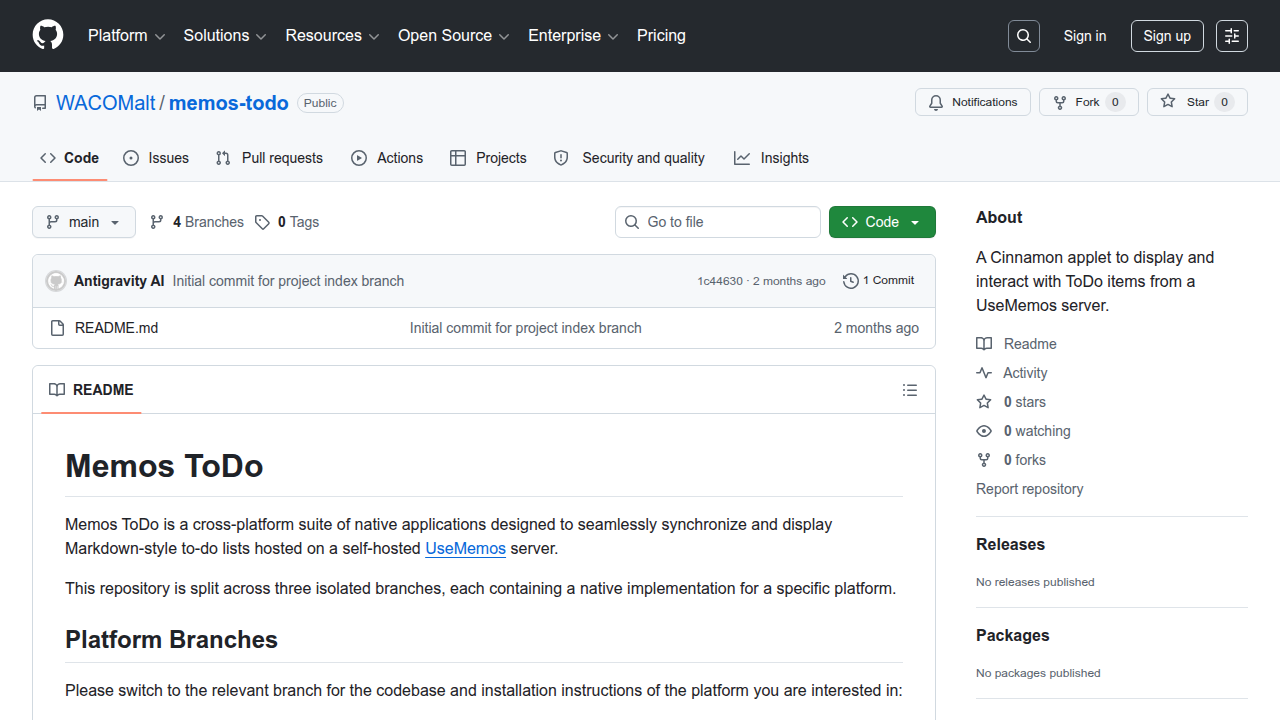Switch to the Issues tab

(156, 158)
